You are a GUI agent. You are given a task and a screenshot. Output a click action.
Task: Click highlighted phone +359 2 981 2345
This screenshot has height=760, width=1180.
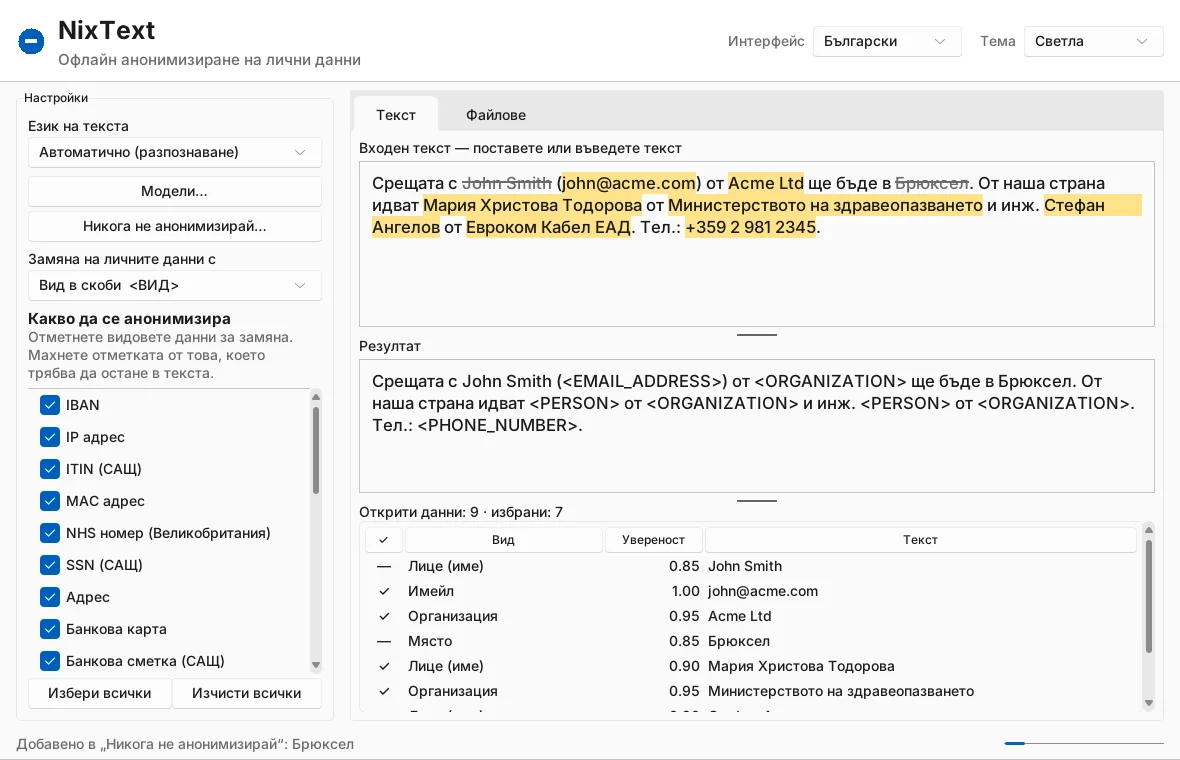click(x=750, y=226)
